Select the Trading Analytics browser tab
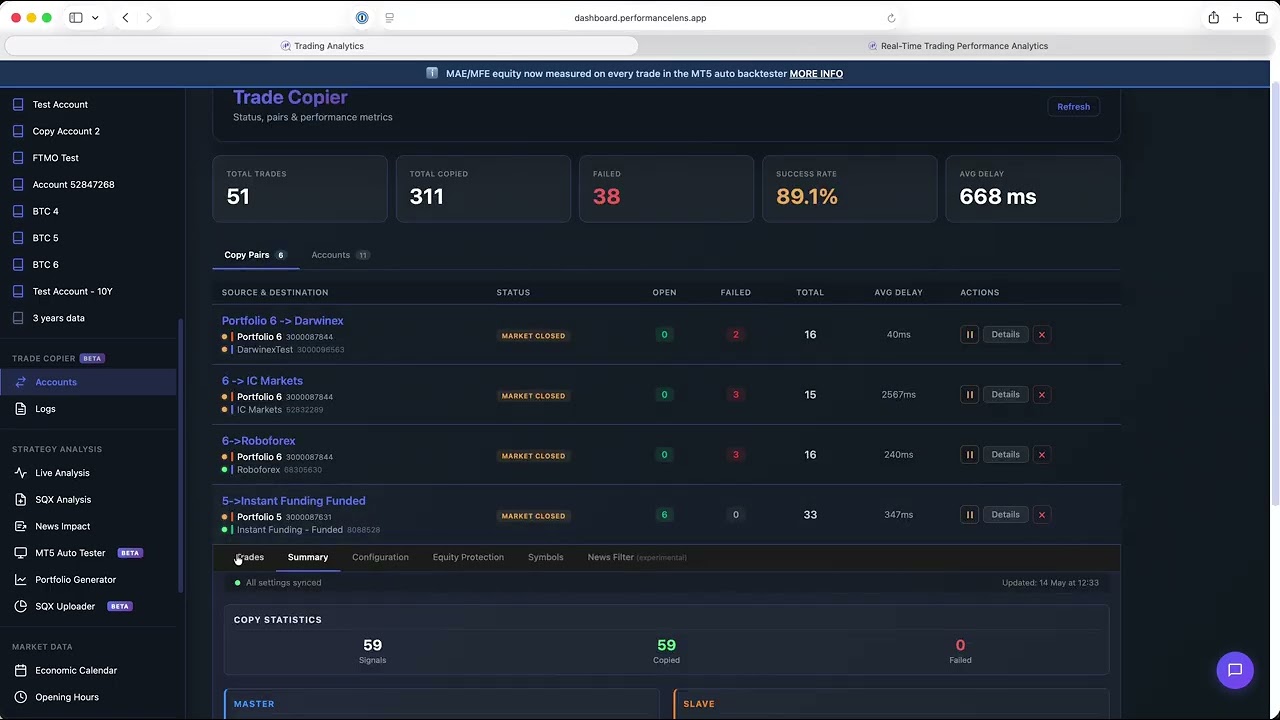 [321, 46]
